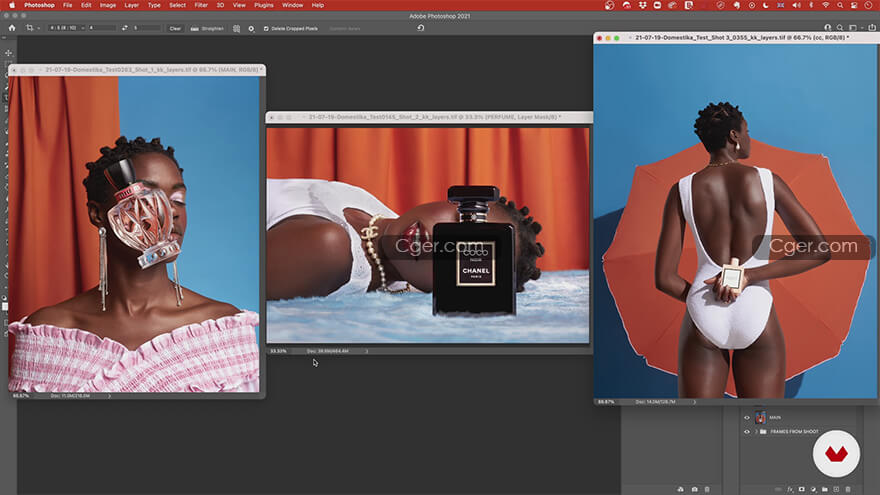Click the reset crop arrow icon

(x=420, y=28)
